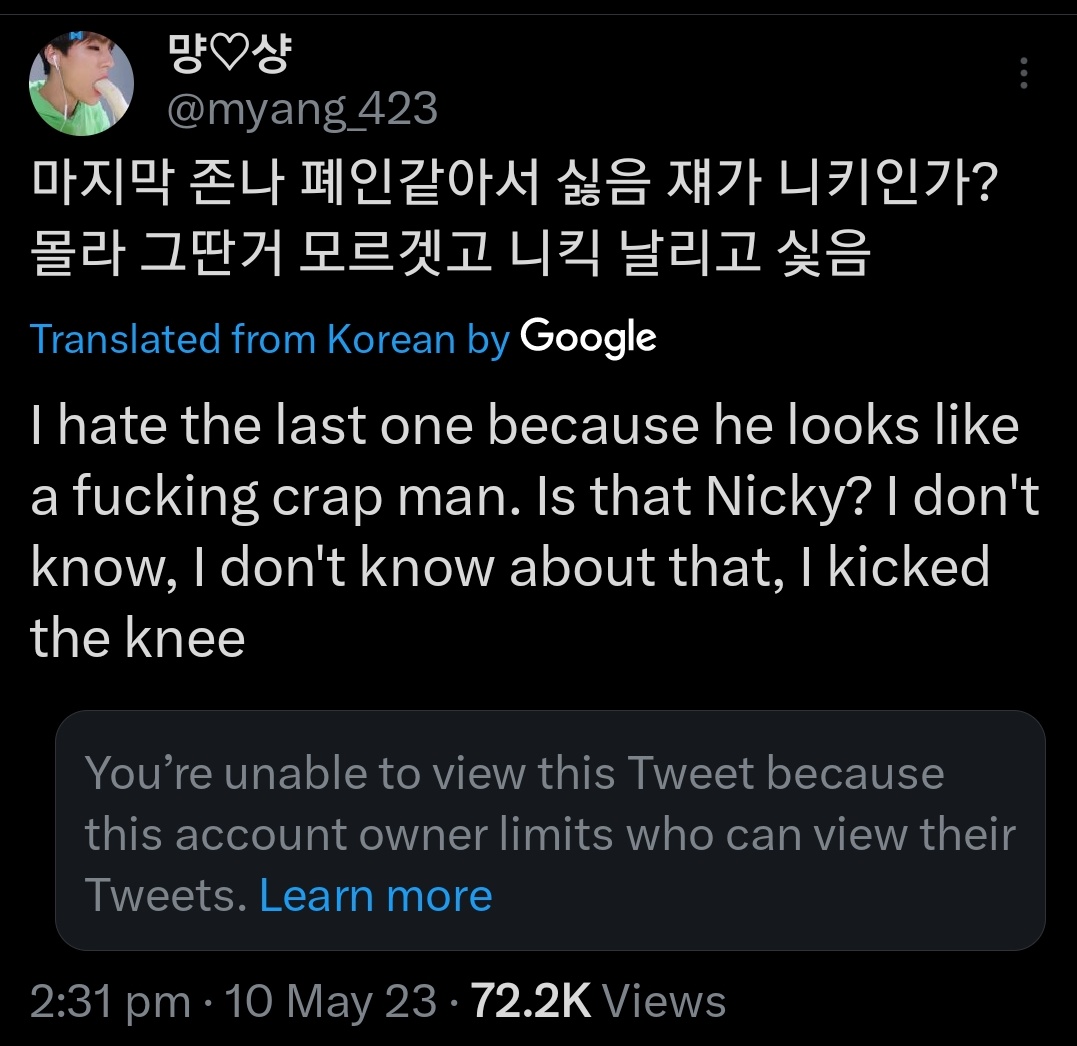Tap "Tweets." text before Learn more
The width and height of the screenshot is (1077, 1046).
(165, 895)
